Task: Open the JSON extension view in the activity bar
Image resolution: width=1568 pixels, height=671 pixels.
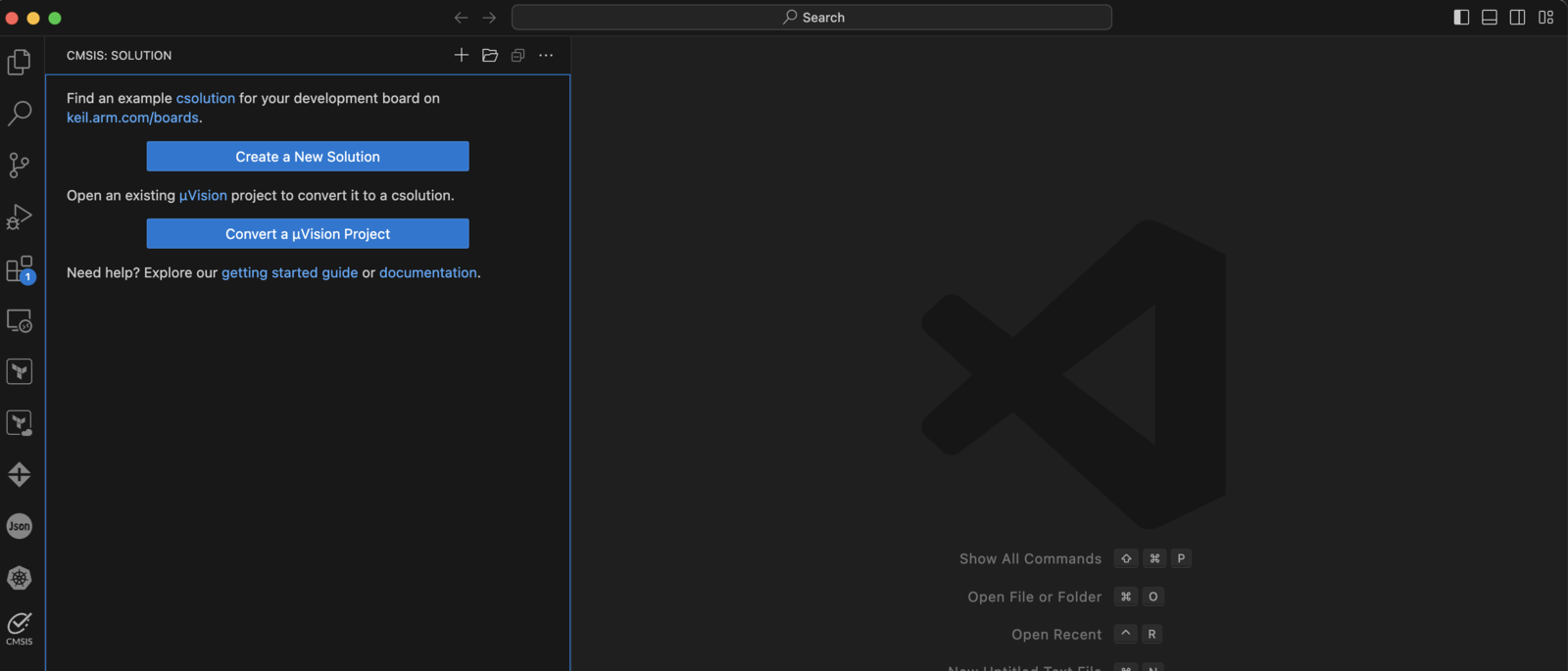Action: (x=19, y=526)
